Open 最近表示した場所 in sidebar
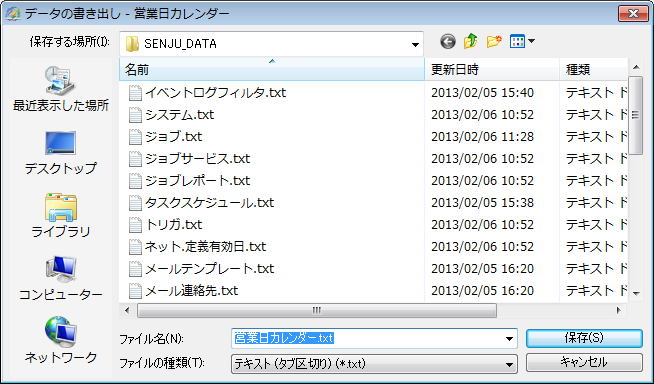This screenshot has width=654, height=384. [x=60, y=89]
